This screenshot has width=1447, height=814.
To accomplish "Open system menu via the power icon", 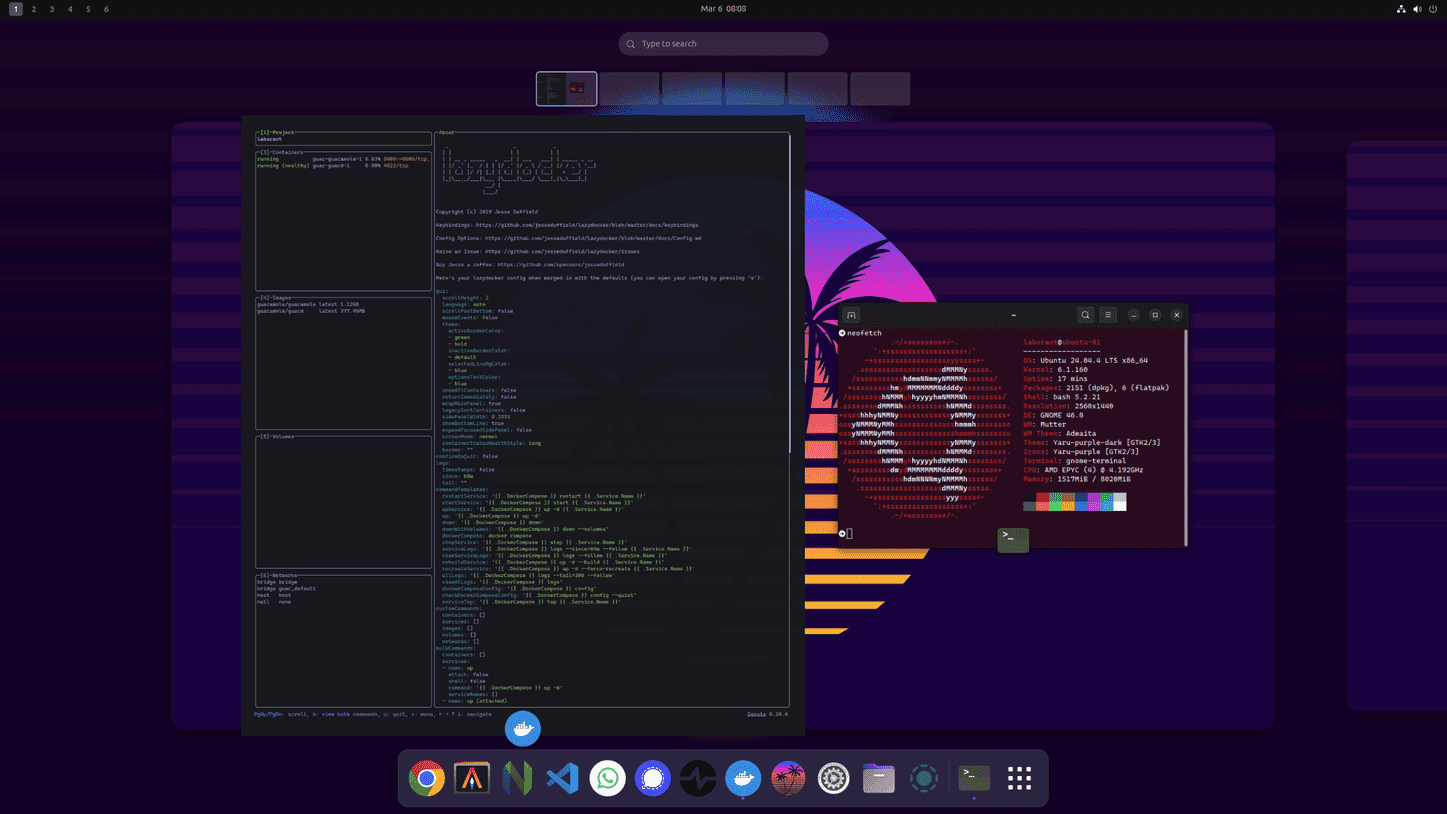I will coord(1433,9).
